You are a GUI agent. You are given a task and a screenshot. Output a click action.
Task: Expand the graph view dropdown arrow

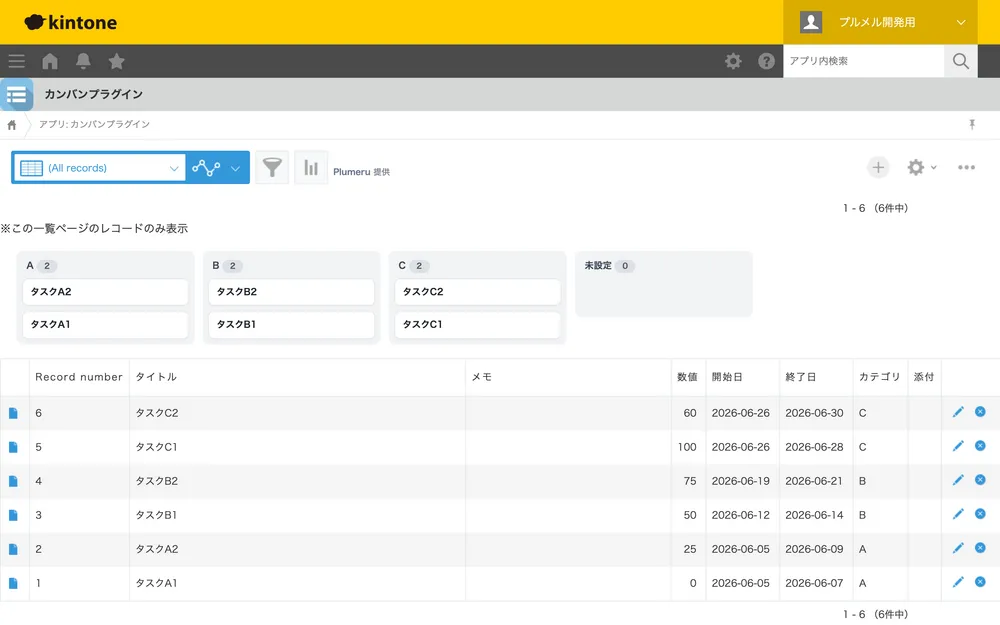click(235, 168)
